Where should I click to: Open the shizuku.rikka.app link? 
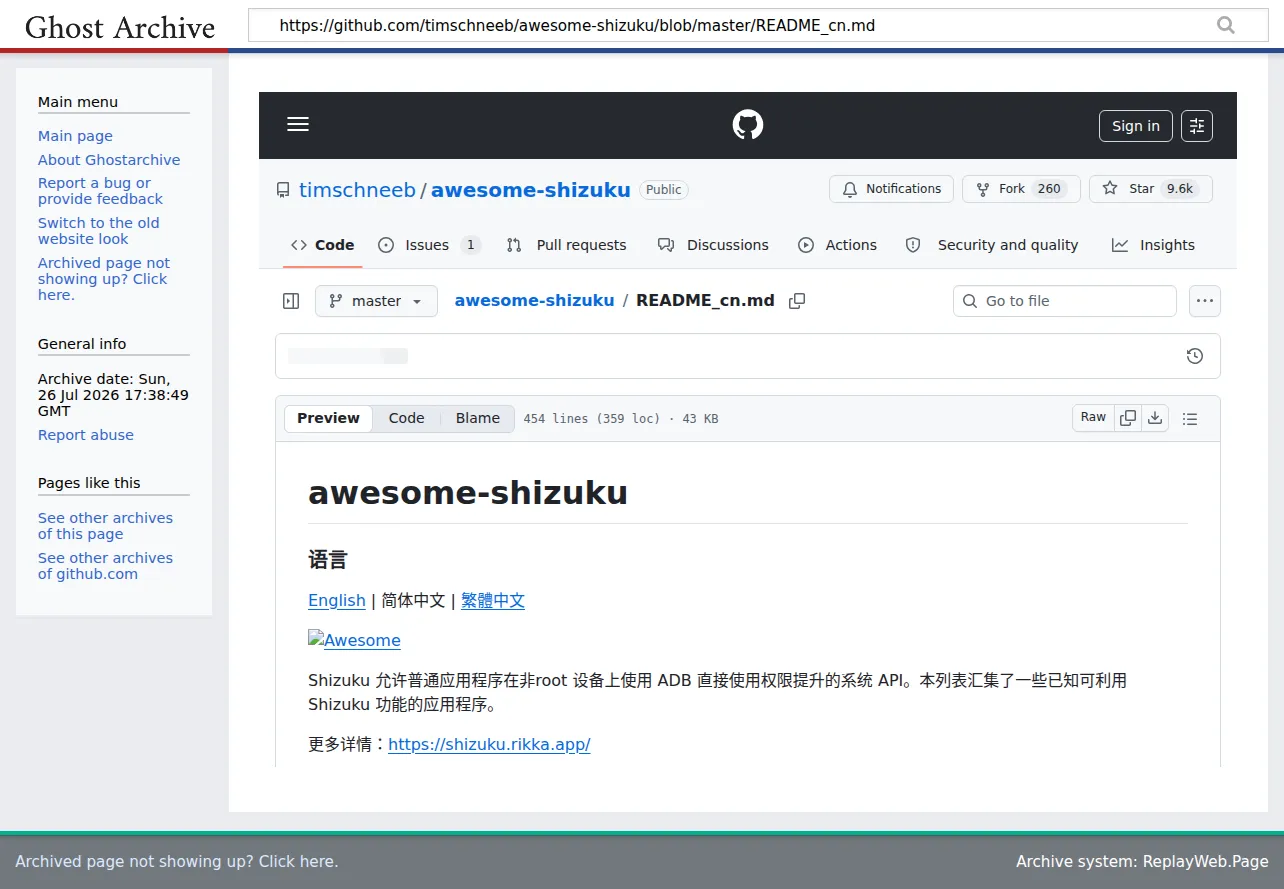(x=489, y=744)
